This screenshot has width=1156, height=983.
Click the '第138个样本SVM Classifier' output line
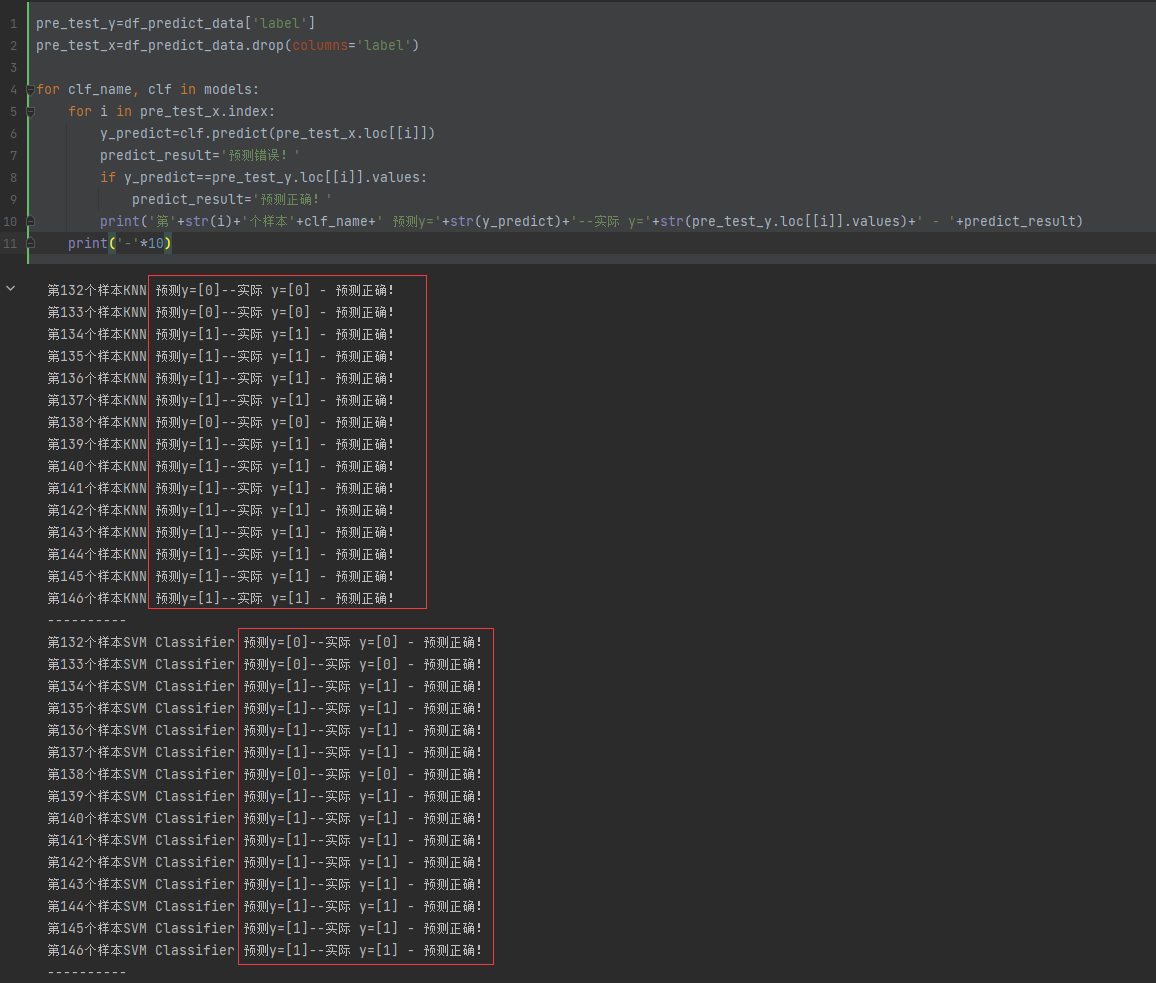(140, 775)
